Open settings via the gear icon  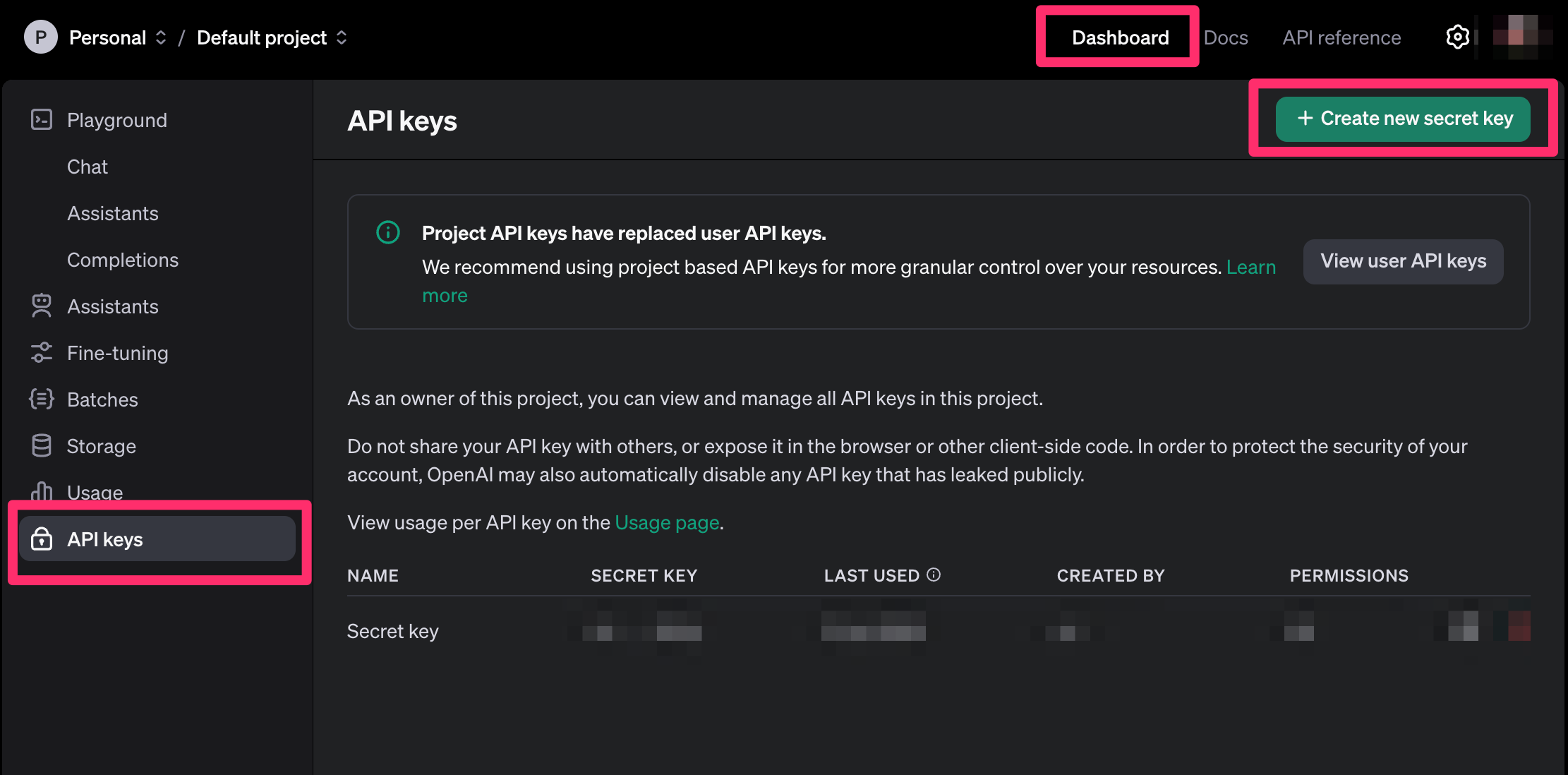pyautogui.click(x=1457, y=37)
